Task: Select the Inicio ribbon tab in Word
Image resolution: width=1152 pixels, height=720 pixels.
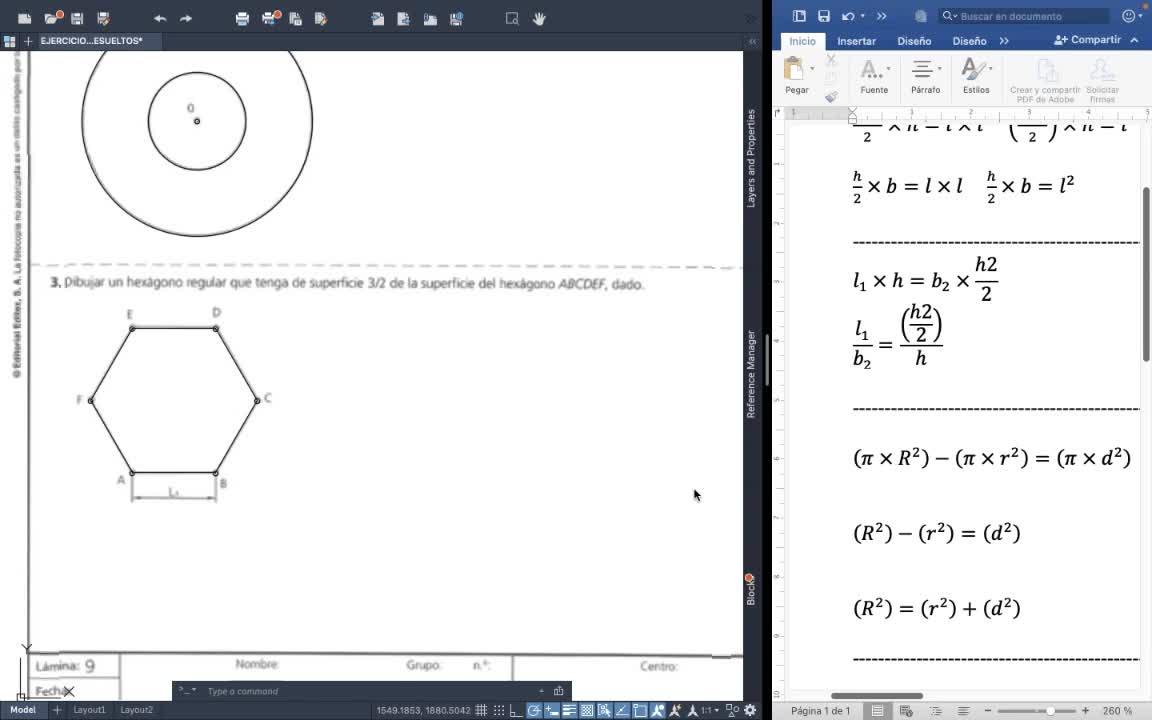Action: [802, 41]
